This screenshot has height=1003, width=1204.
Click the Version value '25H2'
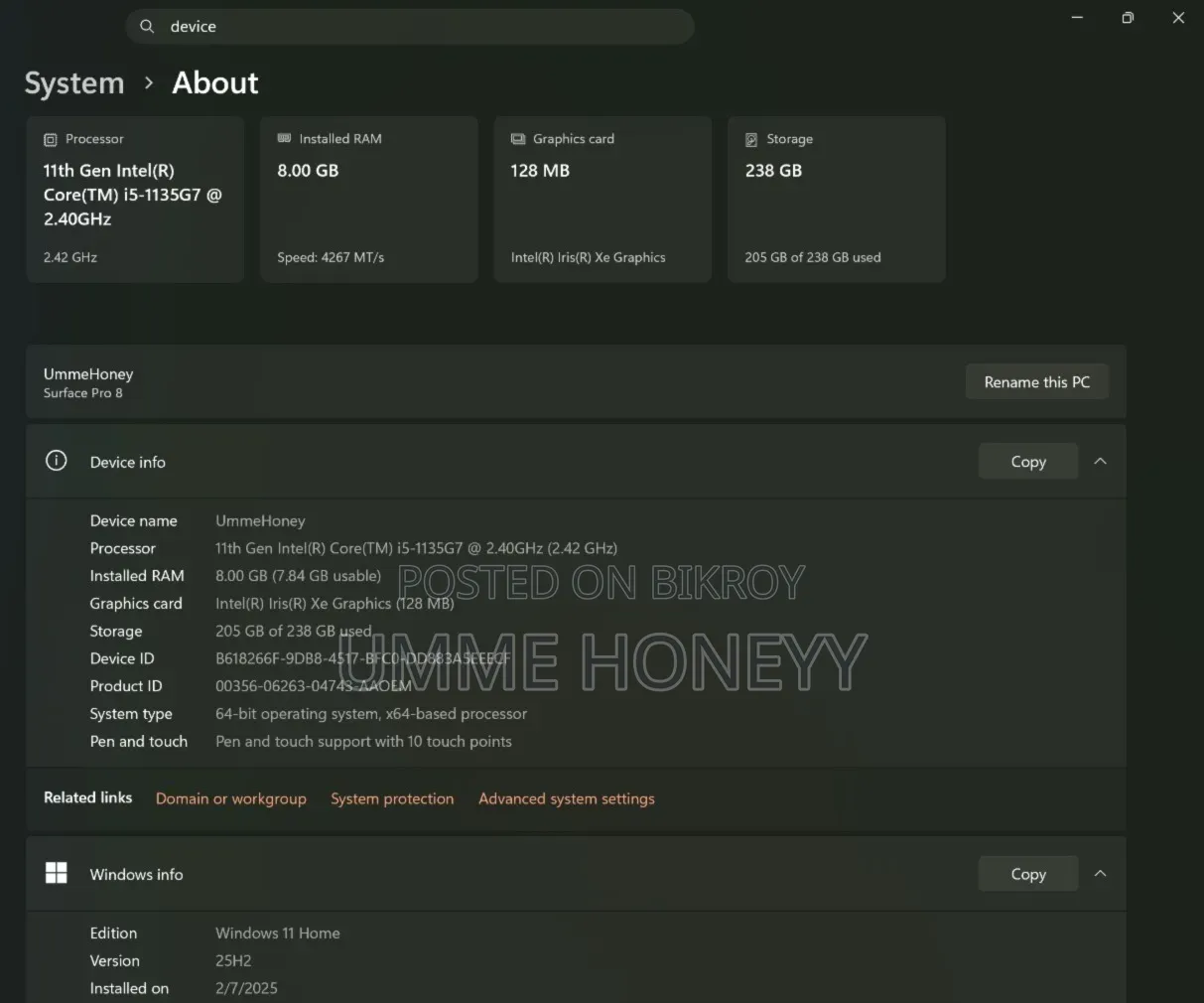click(233, 961)
